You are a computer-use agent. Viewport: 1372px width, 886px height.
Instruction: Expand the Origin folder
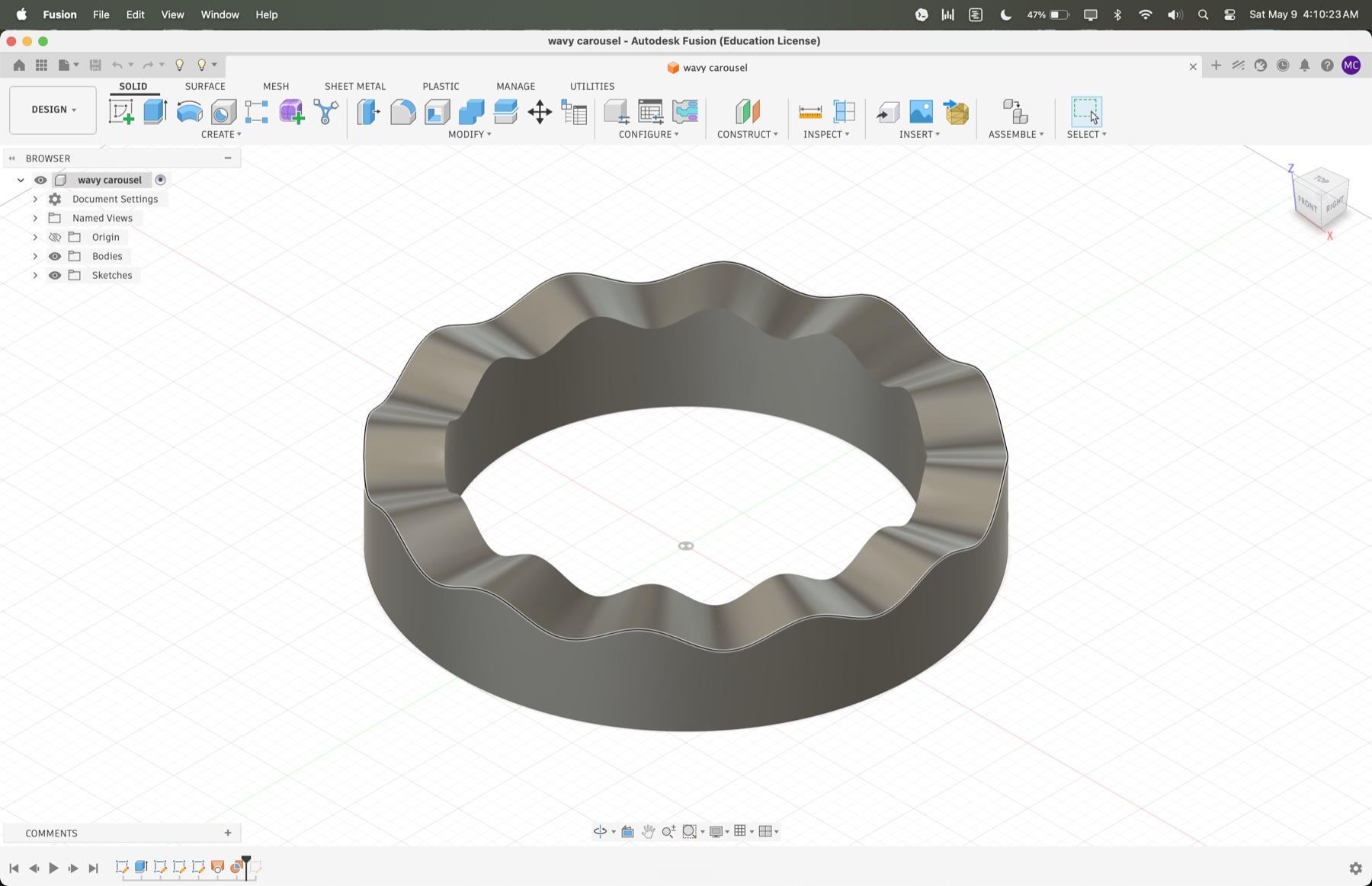[35, 237]
